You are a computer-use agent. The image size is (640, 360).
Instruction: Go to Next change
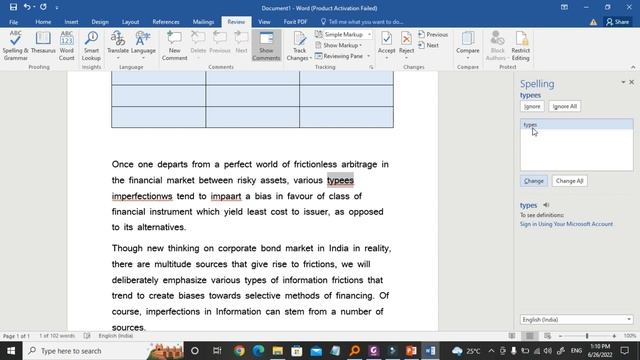[x=429, y=45]
